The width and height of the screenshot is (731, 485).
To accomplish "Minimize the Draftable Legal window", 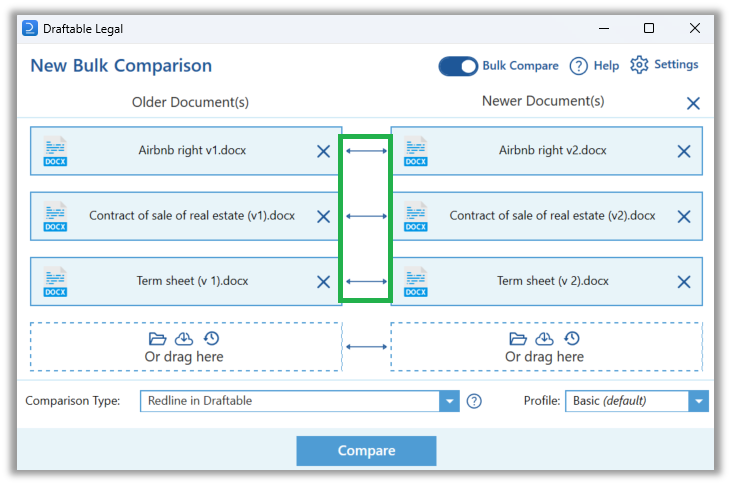I will coord(604,28).
